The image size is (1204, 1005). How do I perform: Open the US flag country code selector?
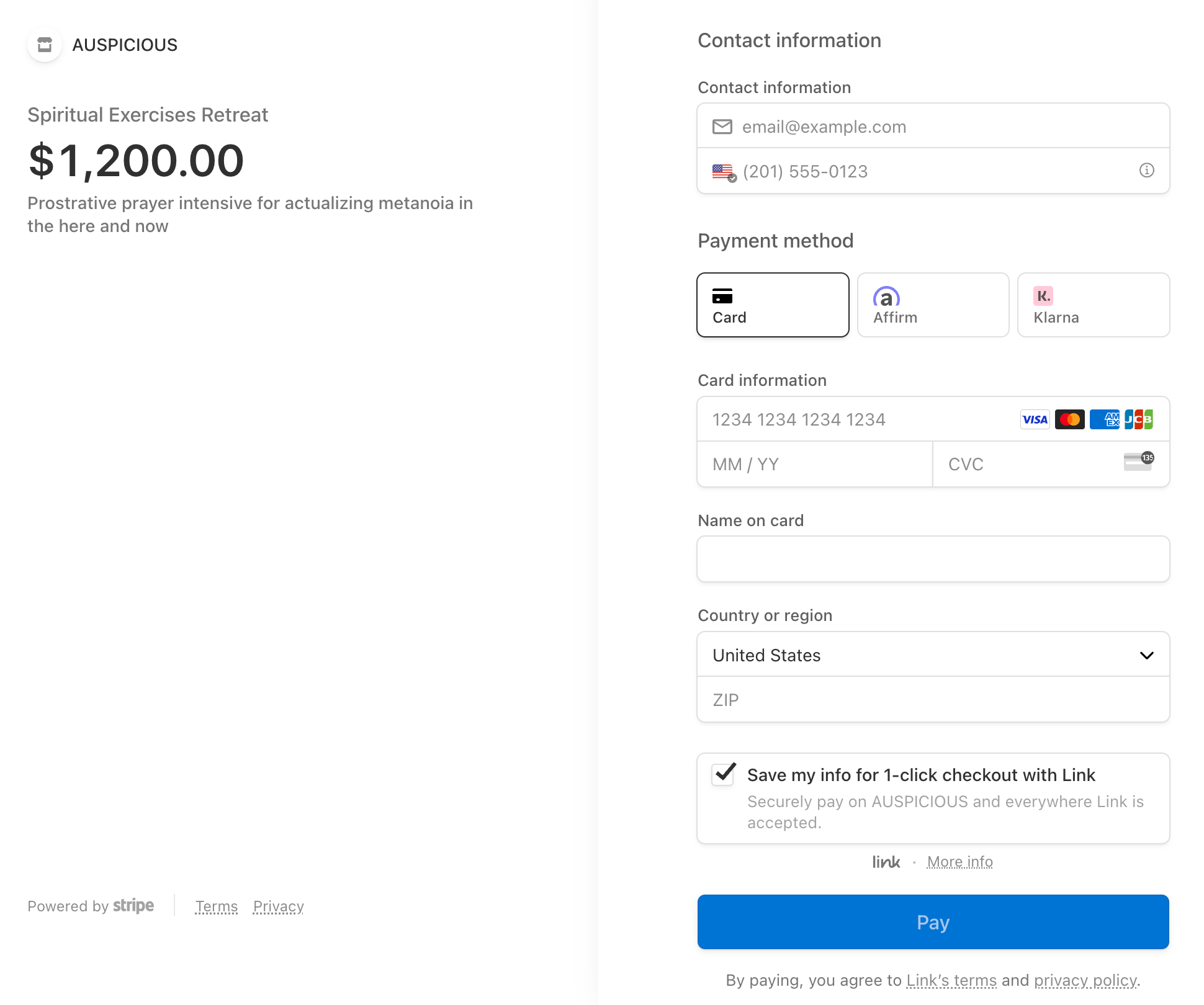[x=724, y=172]
